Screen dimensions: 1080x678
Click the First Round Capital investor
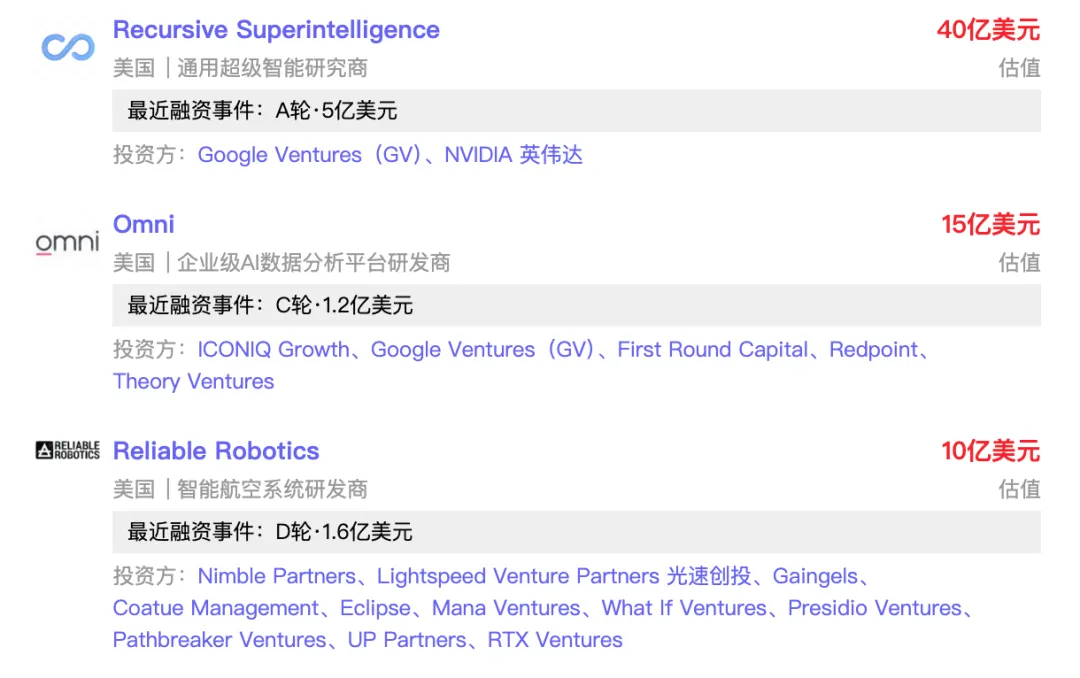pyautogui.click(x=712, y=350)
